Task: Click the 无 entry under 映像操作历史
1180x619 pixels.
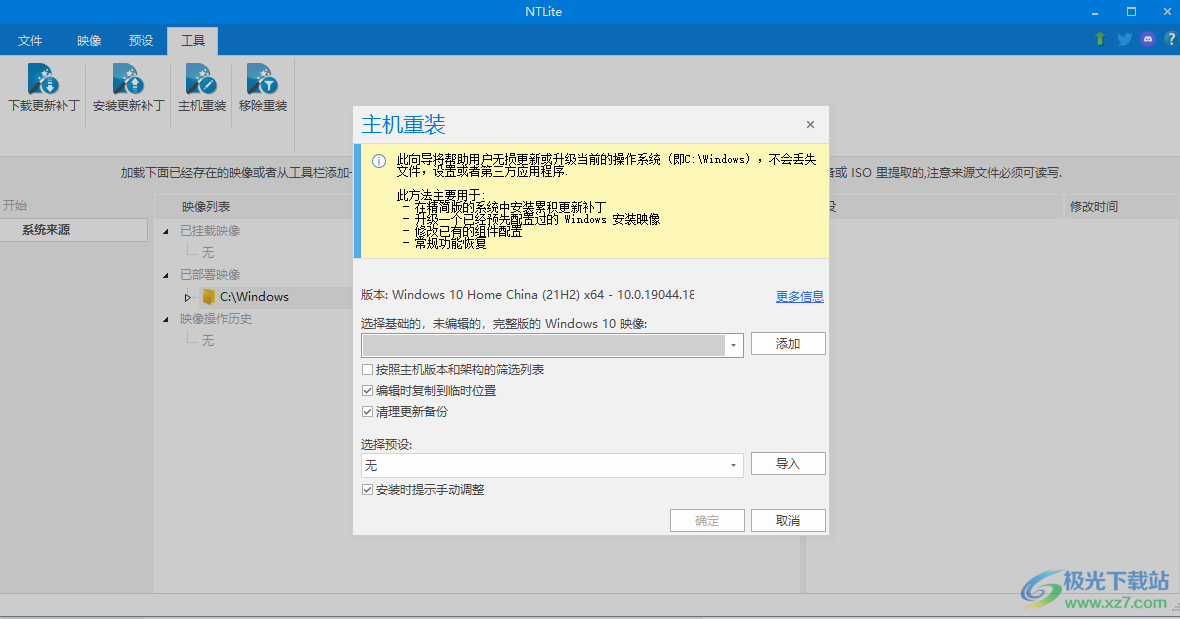Action: [x=208, y=341]
